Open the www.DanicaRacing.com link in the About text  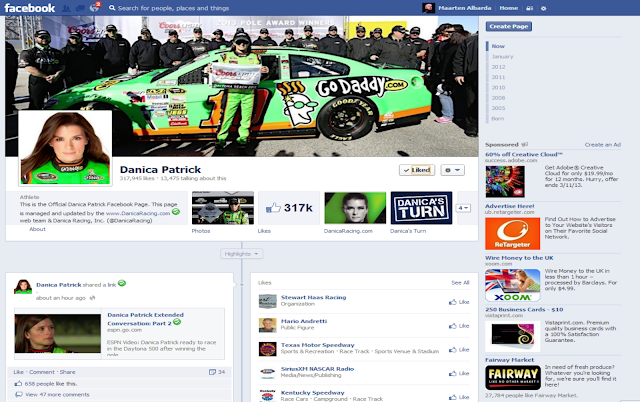(138, 213)
